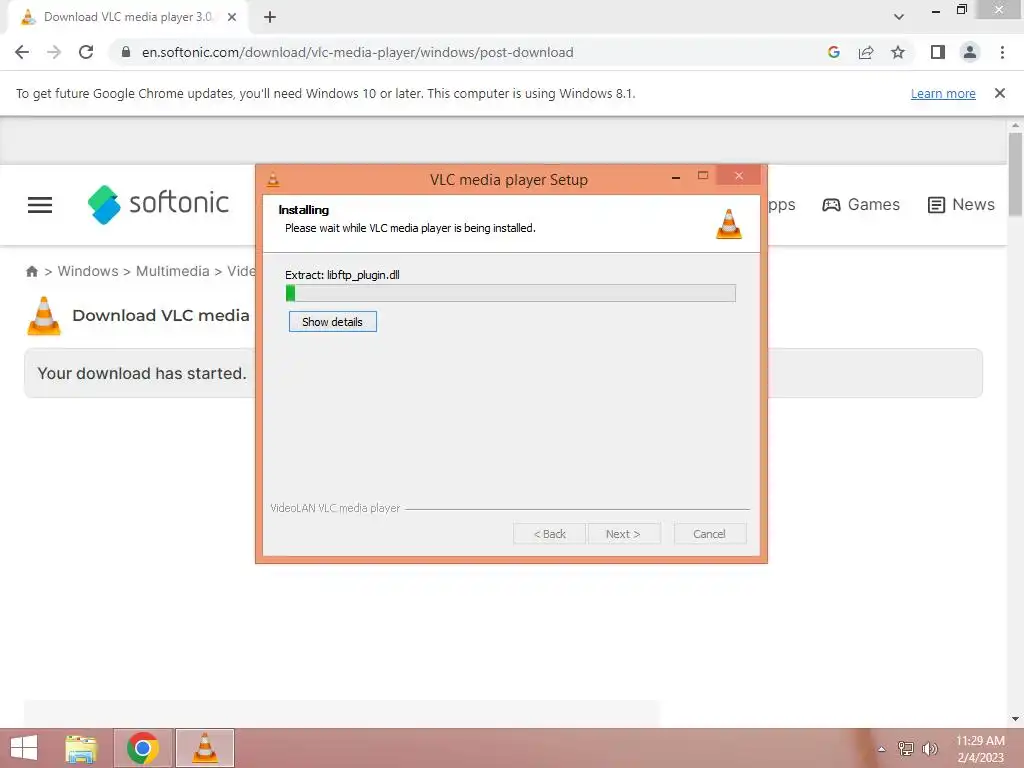This screenshot has width=1024, height=768.
Task: Click the network tray icon
Action: (x=906, y=749)
